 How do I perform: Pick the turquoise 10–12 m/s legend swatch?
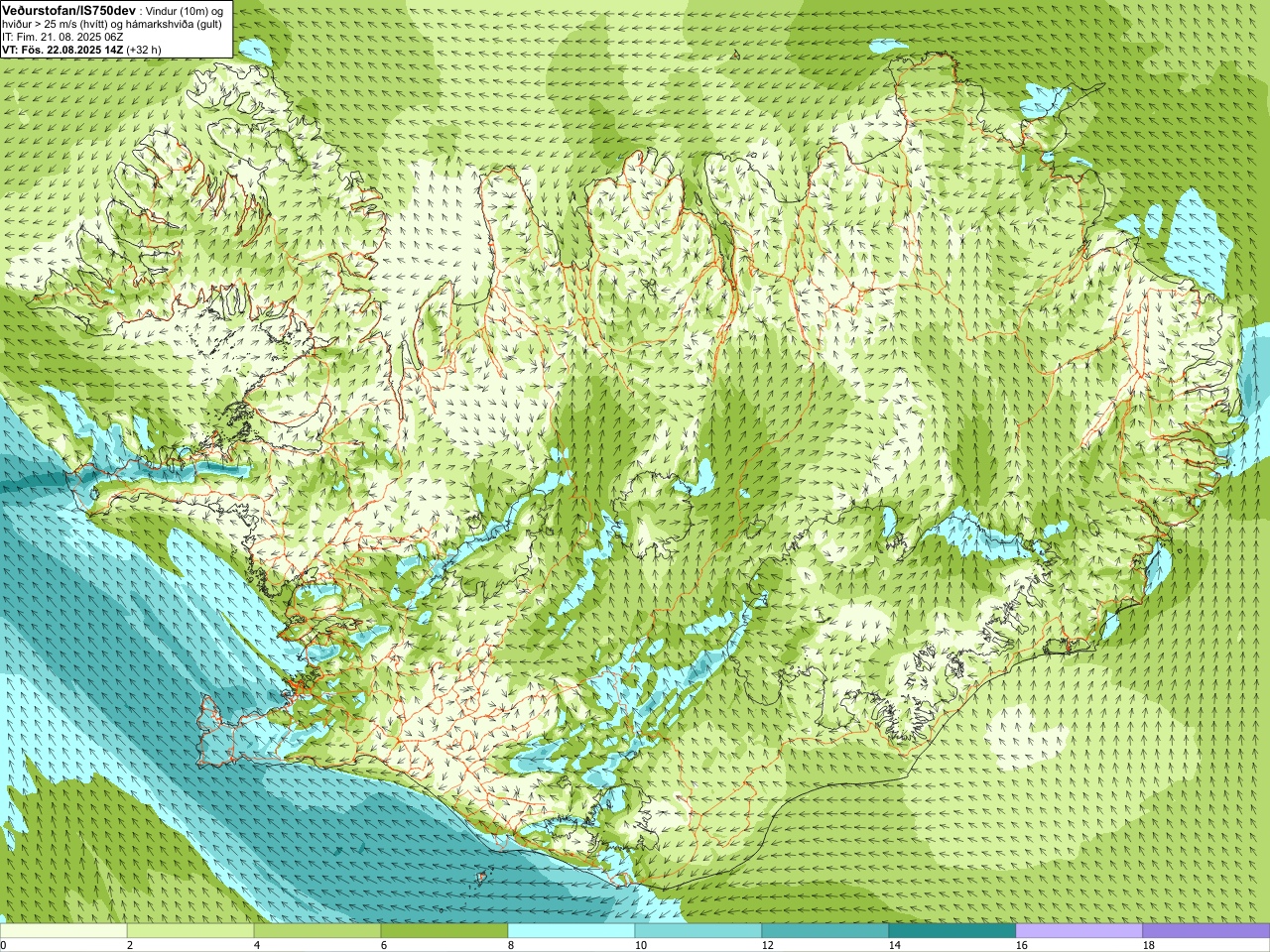(698, 931)
